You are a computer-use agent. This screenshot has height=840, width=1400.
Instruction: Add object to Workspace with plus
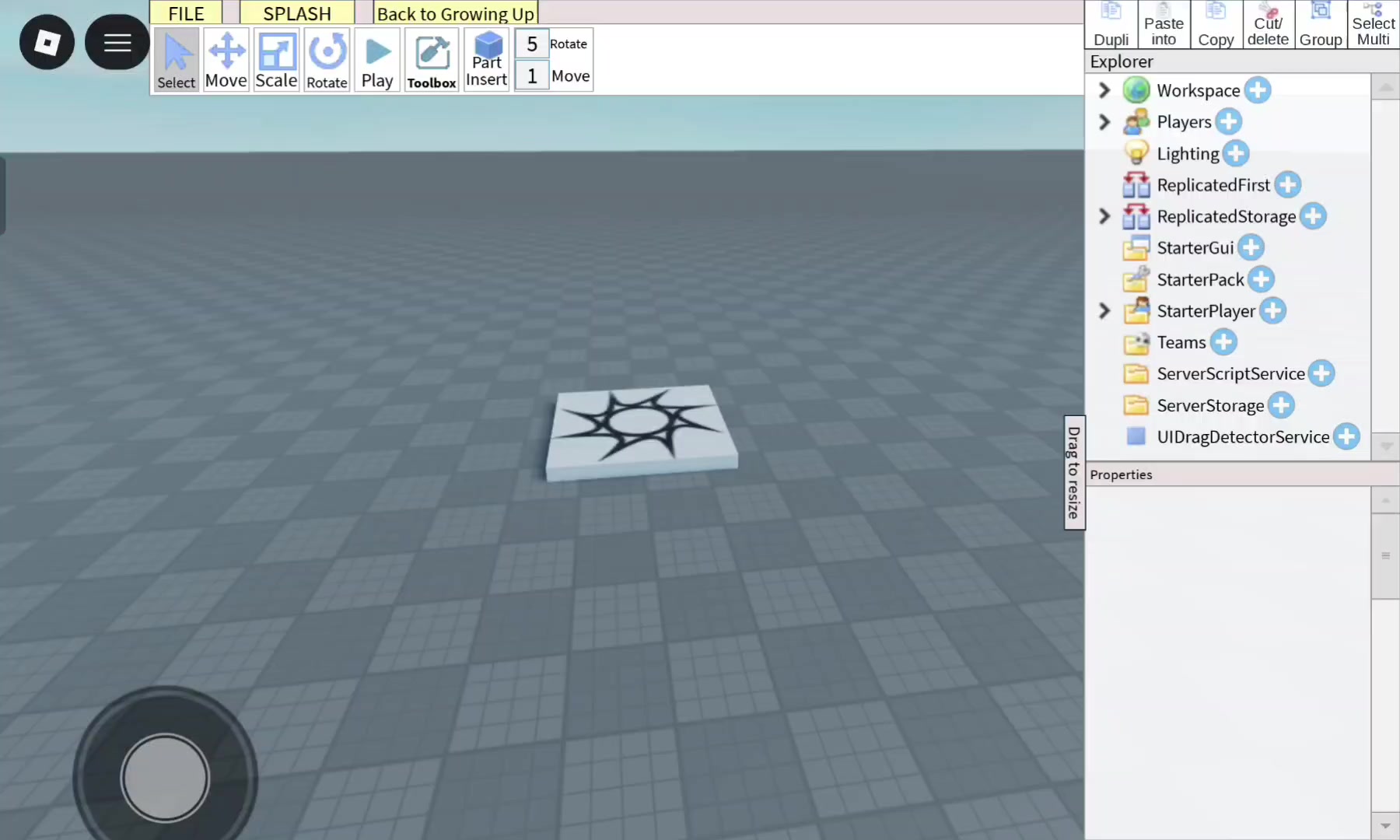[x=1257, y=90]
